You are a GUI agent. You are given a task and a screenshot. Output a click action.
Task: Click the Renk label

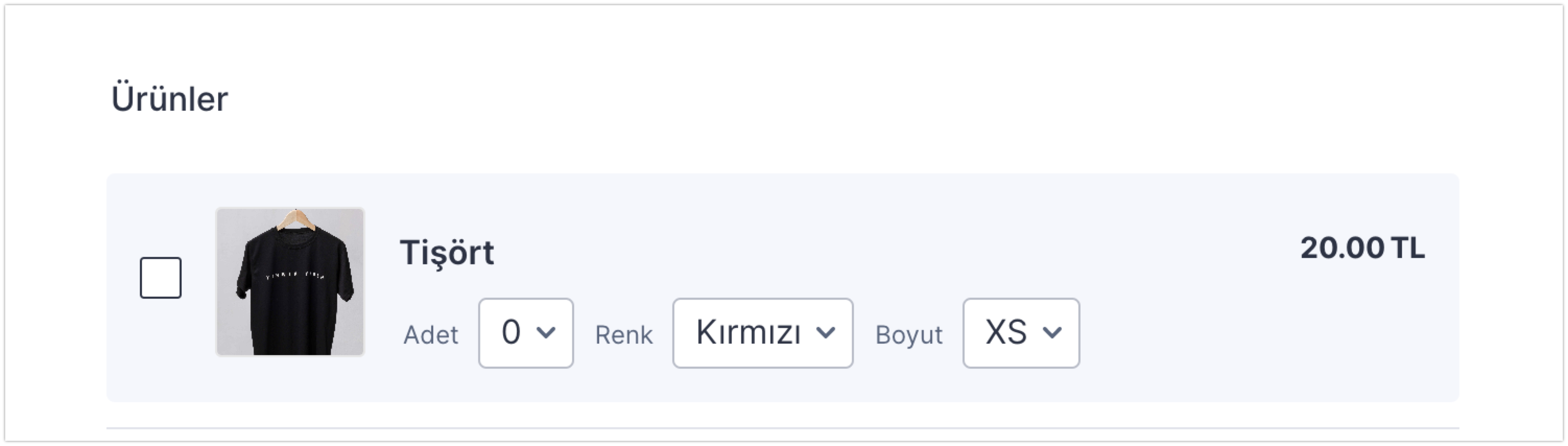[624, 335]
